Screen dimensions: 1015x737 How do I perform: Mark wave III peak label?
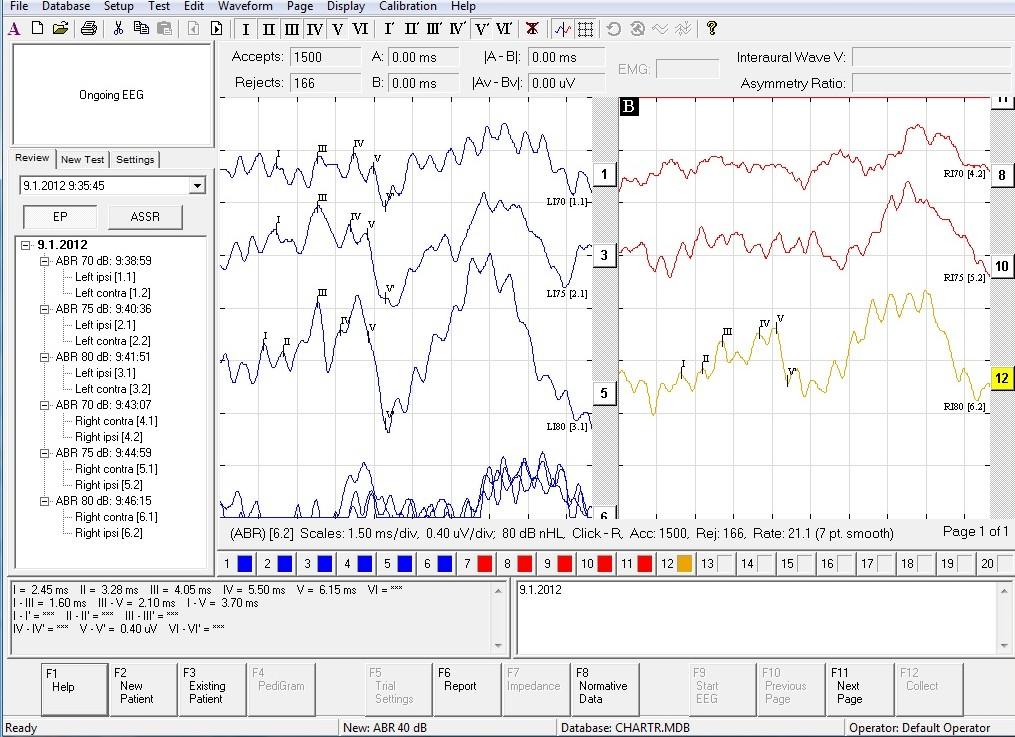click(x=292, y=28)
